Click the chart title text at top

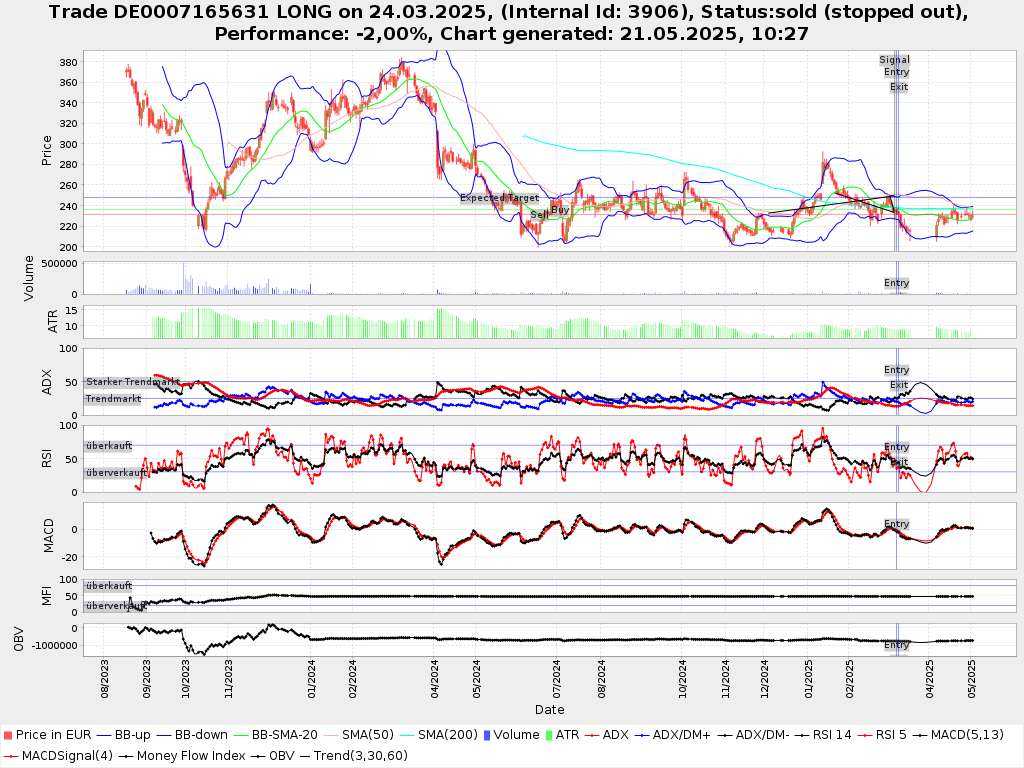point(512,23)
